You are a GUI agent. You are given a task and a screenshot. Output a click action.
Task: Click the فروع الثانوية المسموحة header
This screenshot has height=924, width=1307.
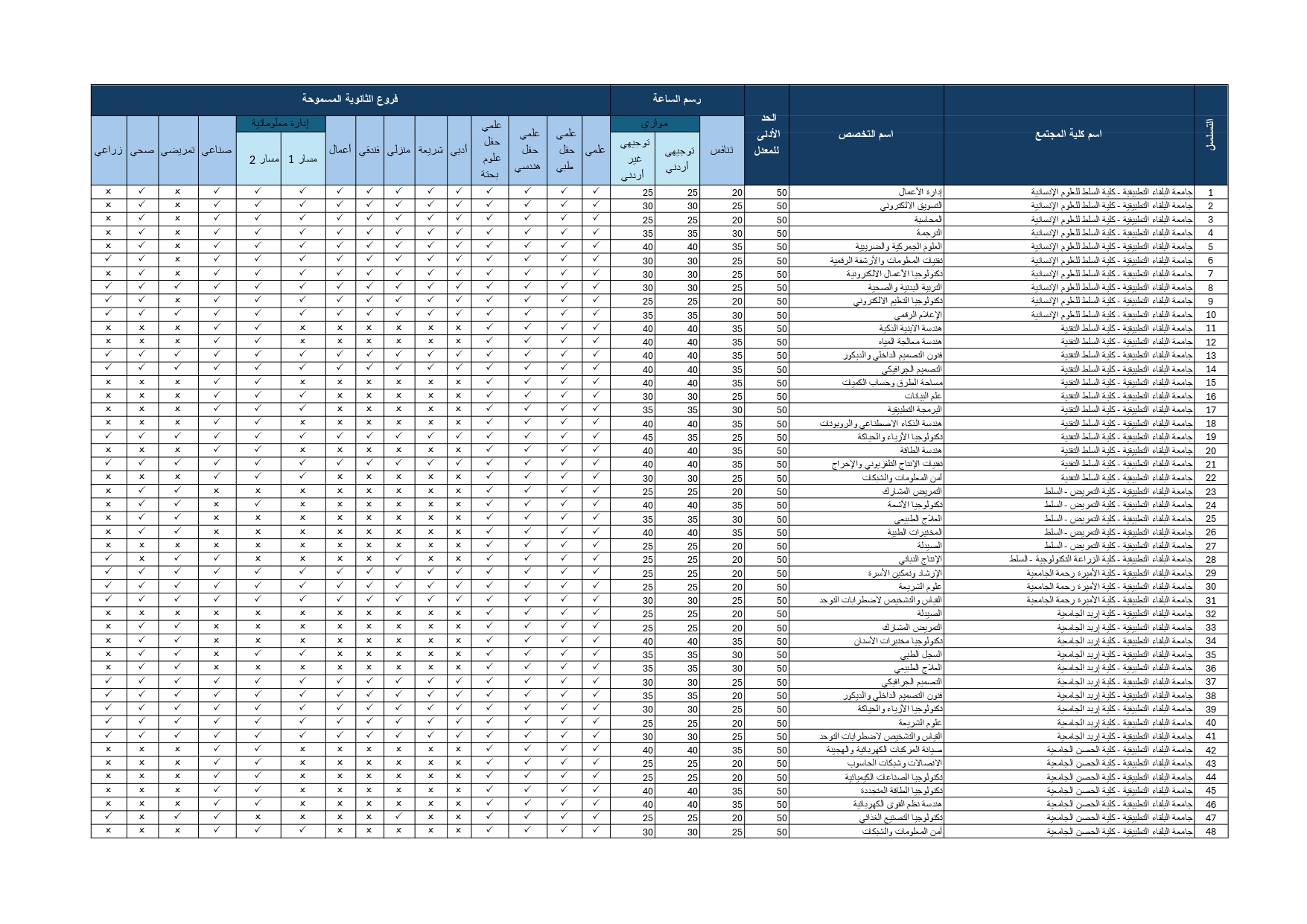coord(350,99)
